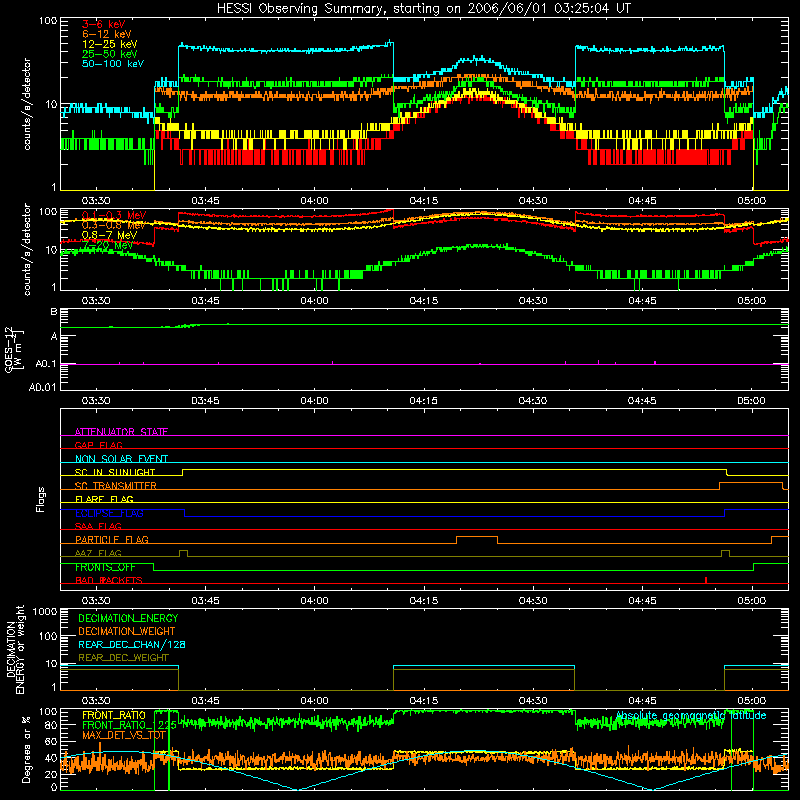The height and width of the screenshot is (800, 800).
Task: Select the DECIMATION_ENERGY legend label
Action: (128, 618)
